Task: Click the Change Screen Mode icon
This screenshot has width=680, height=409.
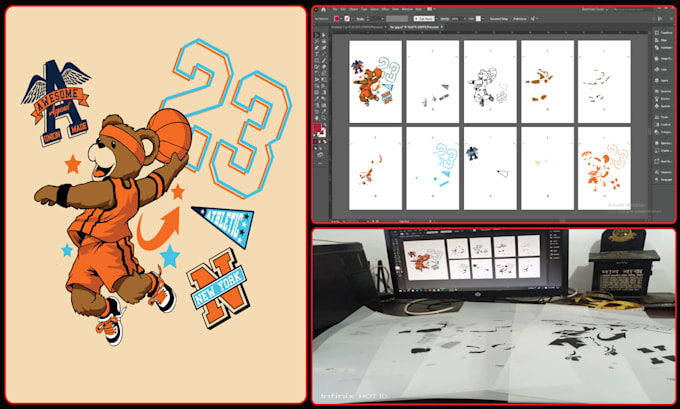Action: (x=320, y=154)
